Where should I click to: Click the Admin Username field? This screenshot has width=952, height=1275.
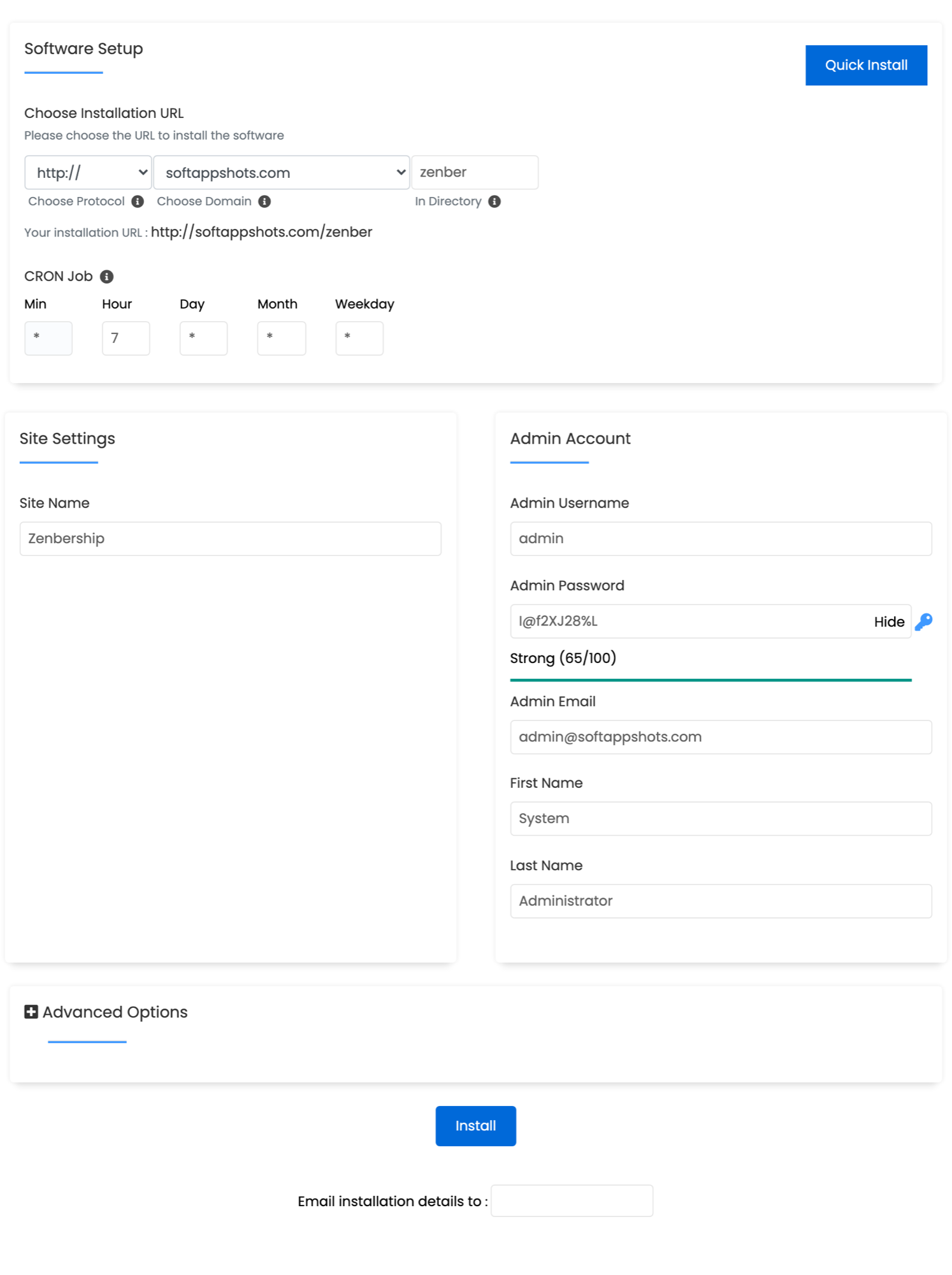(721, 539)
